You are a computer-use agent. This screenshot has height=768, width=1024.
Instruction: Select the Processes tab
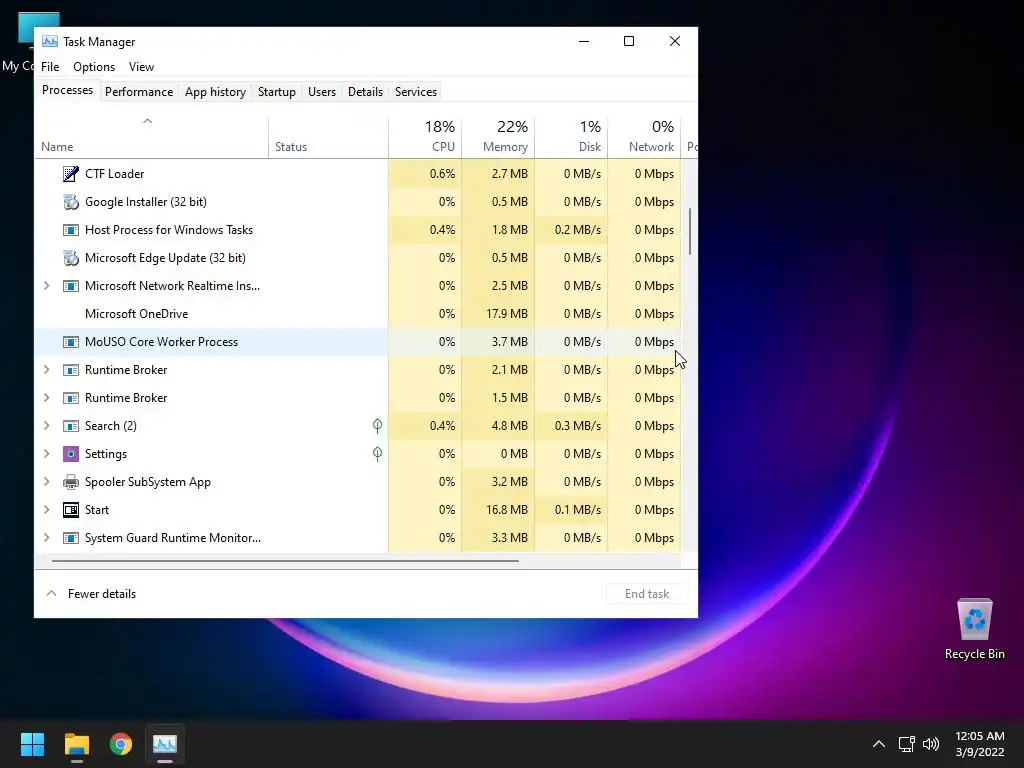[67, 90]
